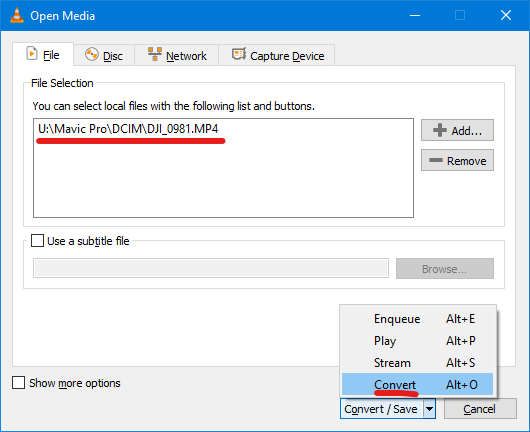Click the Network tab's network icon
This screenshot has height=432, width=530.
click(x=155, y=54)
